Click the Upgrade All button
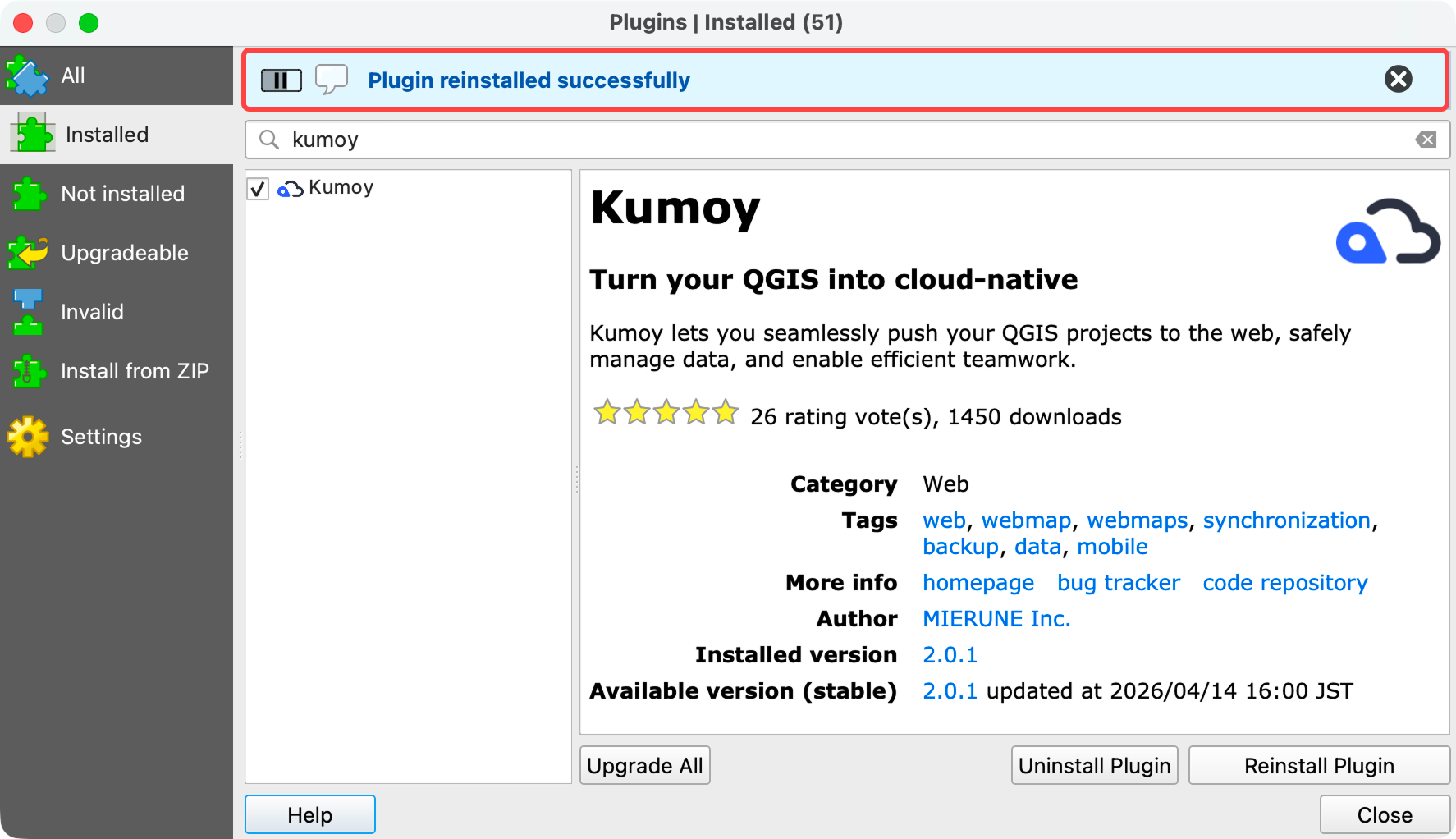The height and width of the screenshot is (839, 1456). click(644, 765)
